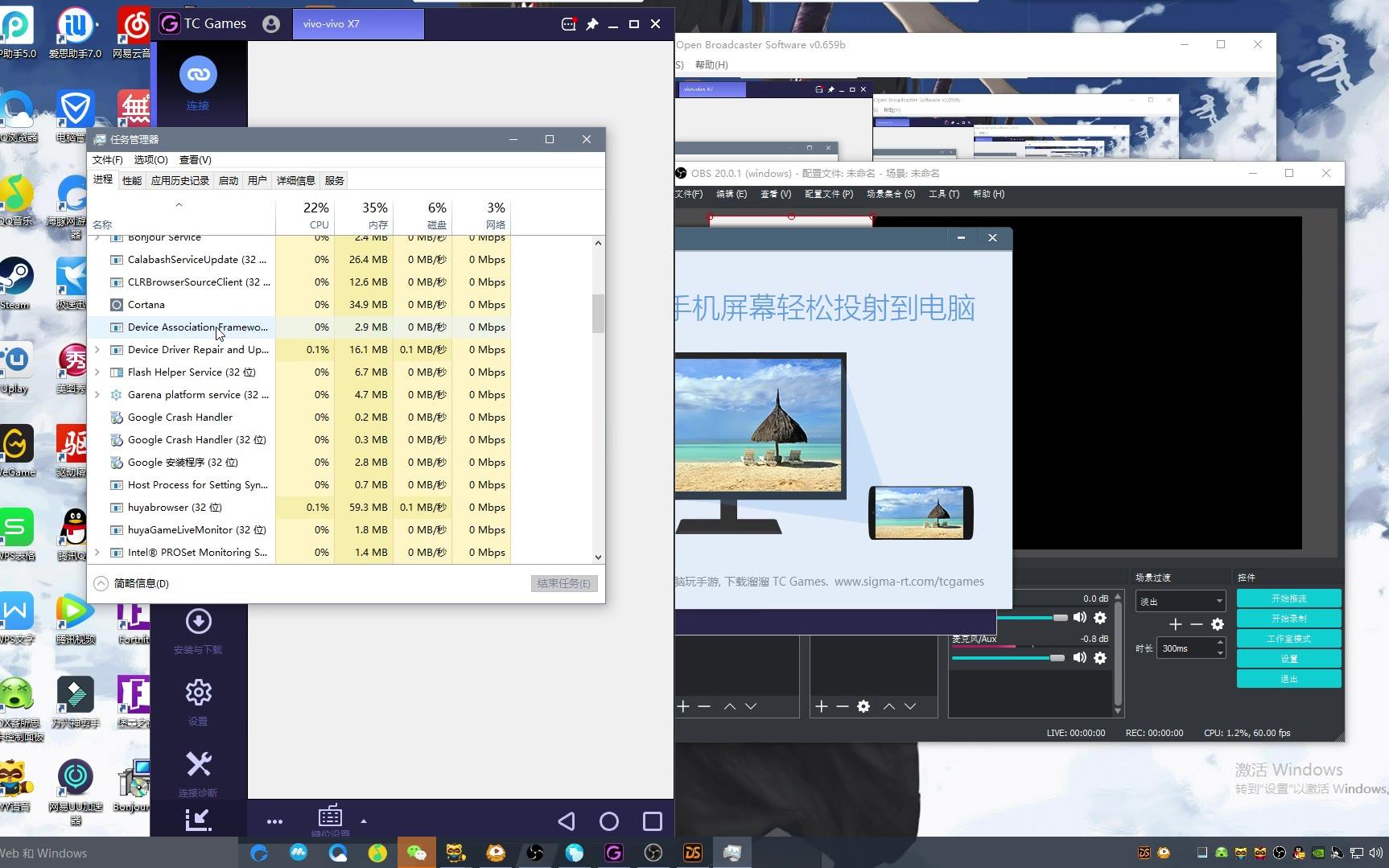Open 文件(F) menu in Task Manager
The image size is (1389, 868).
pos(107,160)
